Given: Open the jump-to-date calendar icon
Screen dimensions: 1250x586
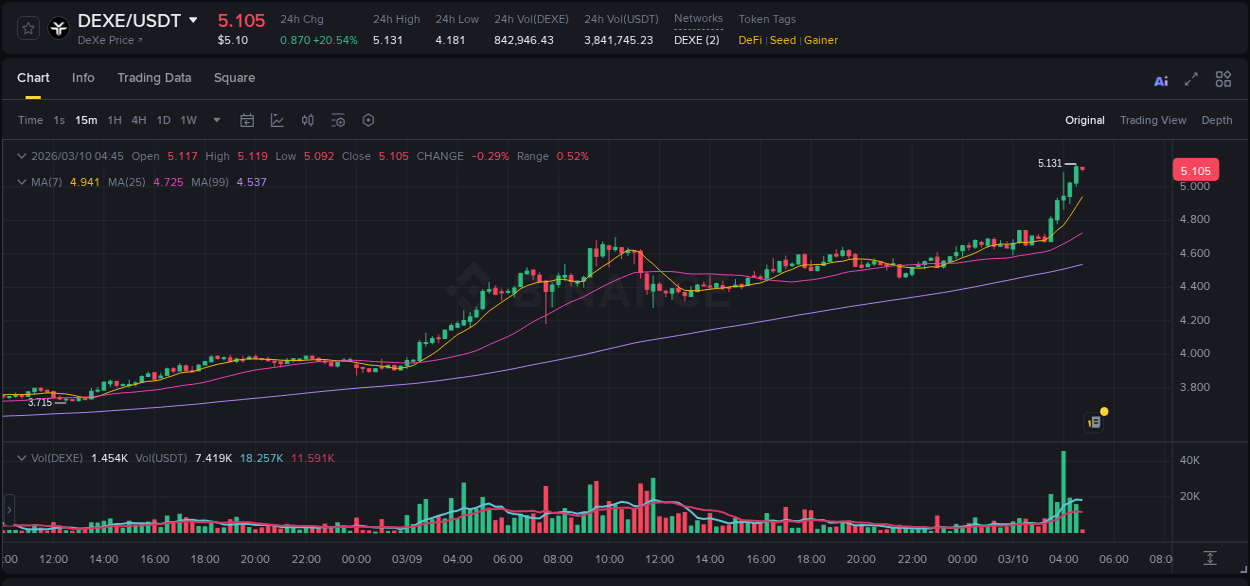Looking at the screenshot, I should pos(247,120).
